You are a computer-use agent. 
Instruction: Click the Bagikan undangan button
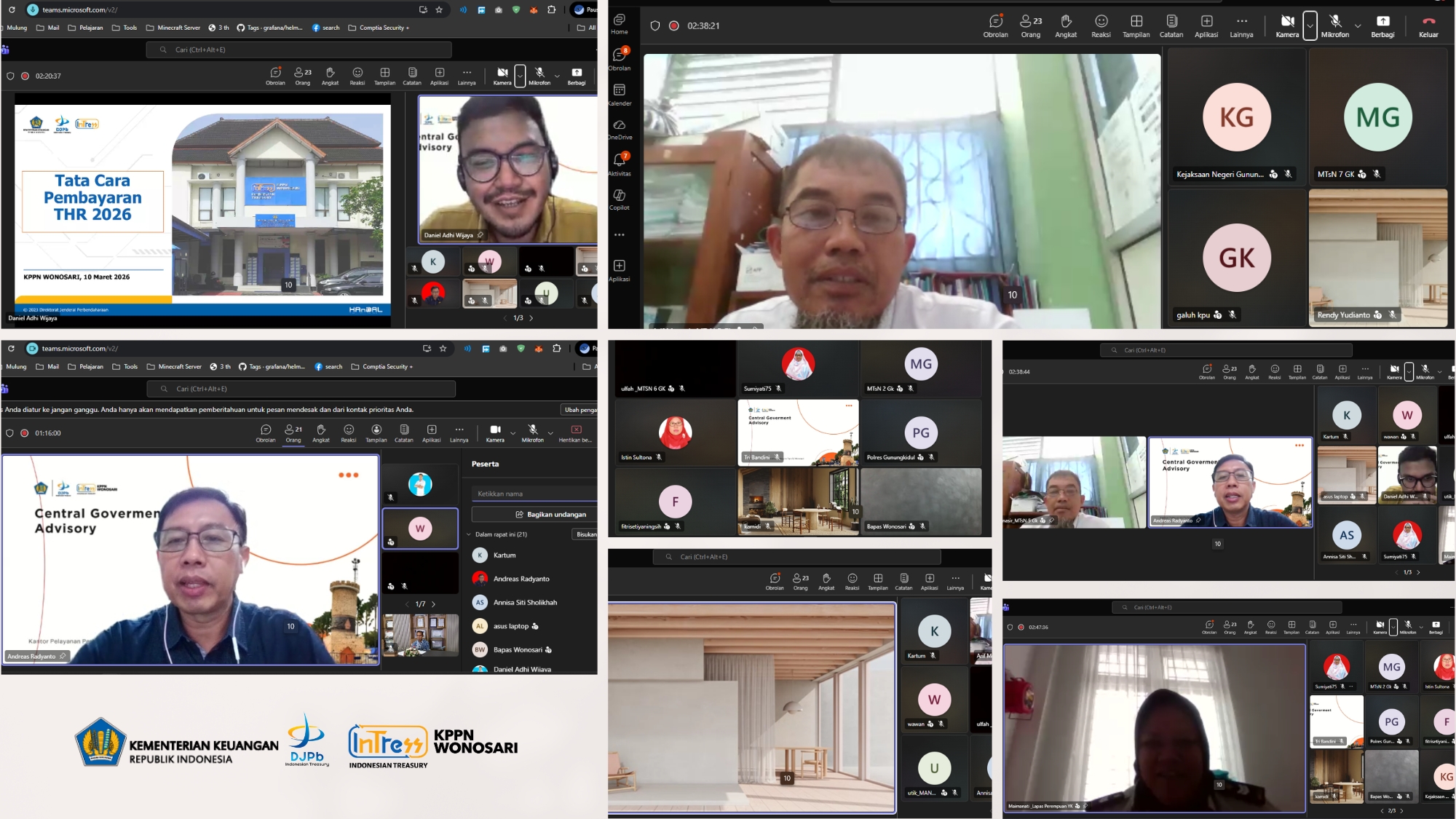tap(550, 514)
